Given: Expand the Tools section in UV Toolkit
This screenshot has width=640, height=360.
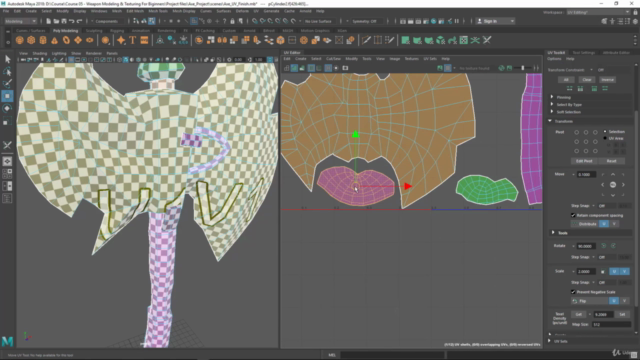Looking at the screenshot, I should [x=553, y=233].
